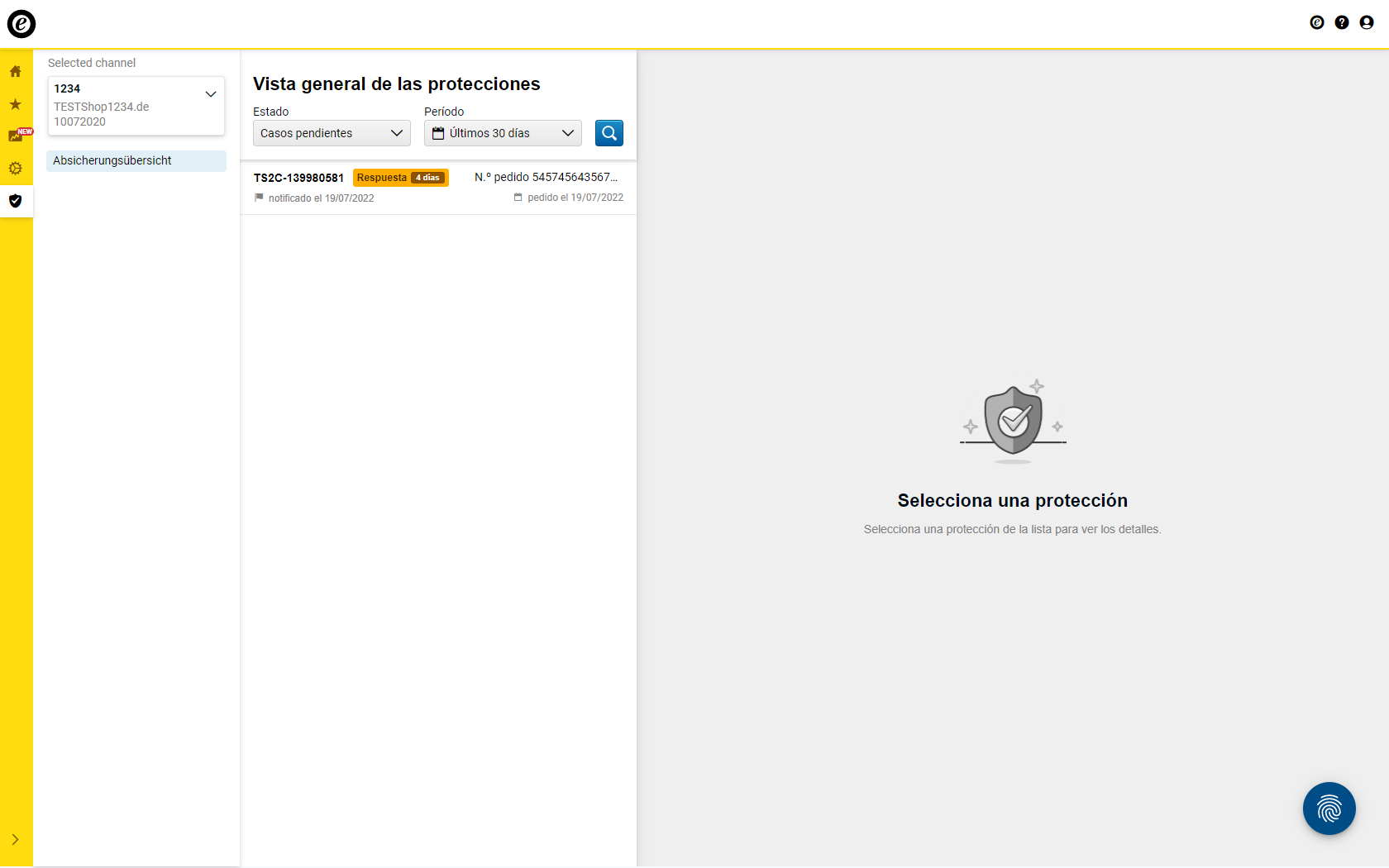Open the user account profile icon
The image size is (1389, 868).
[1367, 22]
